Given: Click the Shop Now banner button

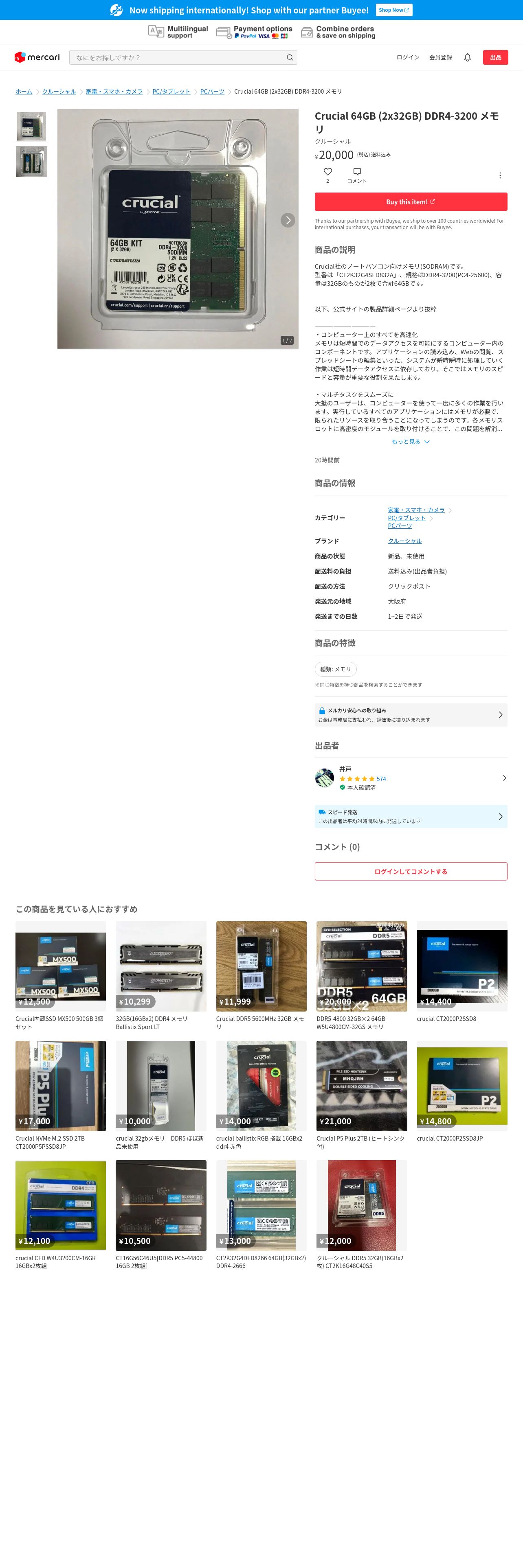Looking at the screenshot, I should pos(394,10).
